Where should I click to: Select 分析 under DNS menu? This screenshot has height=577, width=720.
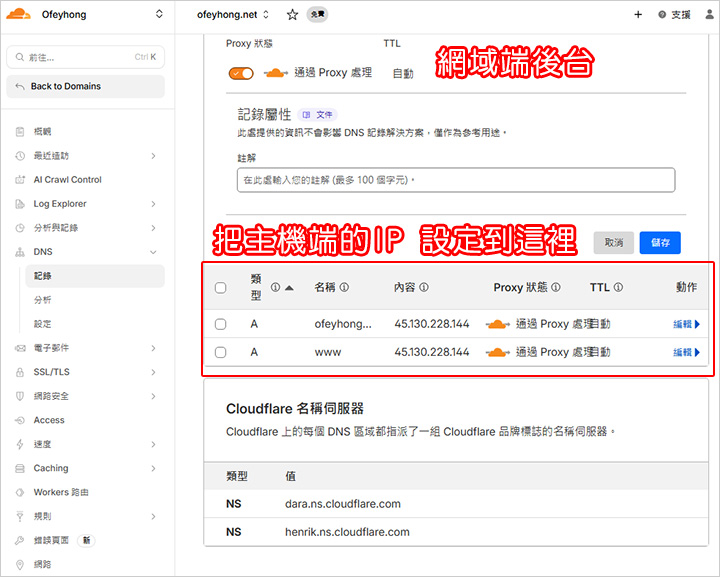tap(43, 300)
